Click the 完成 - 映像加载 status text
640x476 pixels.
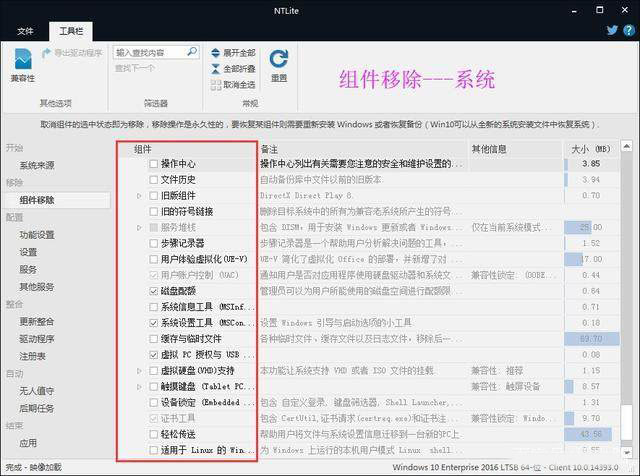[33, 467]
